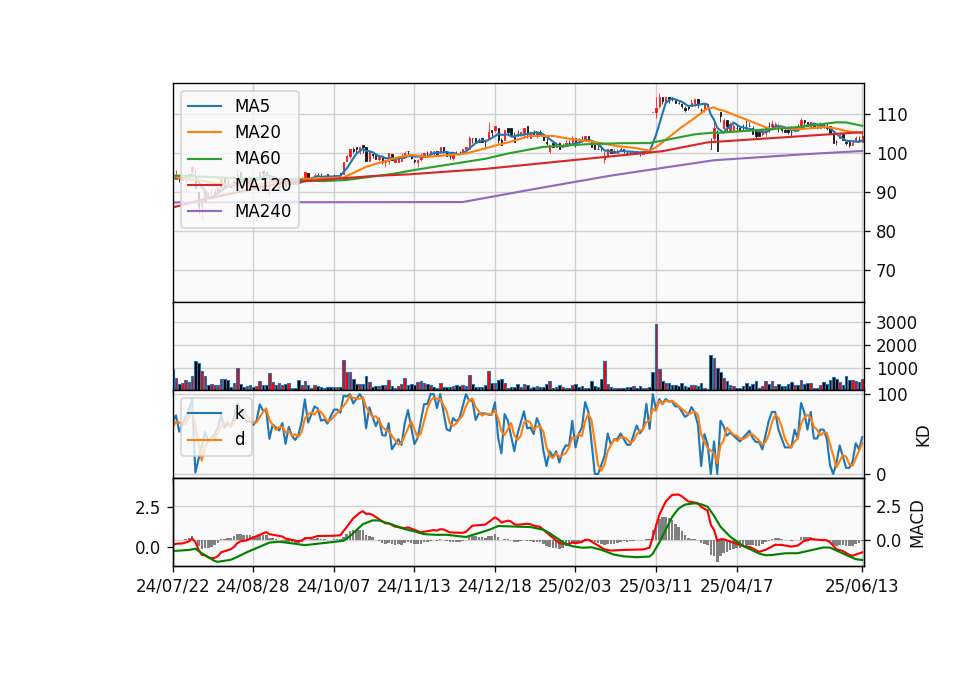Click the 25/04/17 date axis label

737,586
